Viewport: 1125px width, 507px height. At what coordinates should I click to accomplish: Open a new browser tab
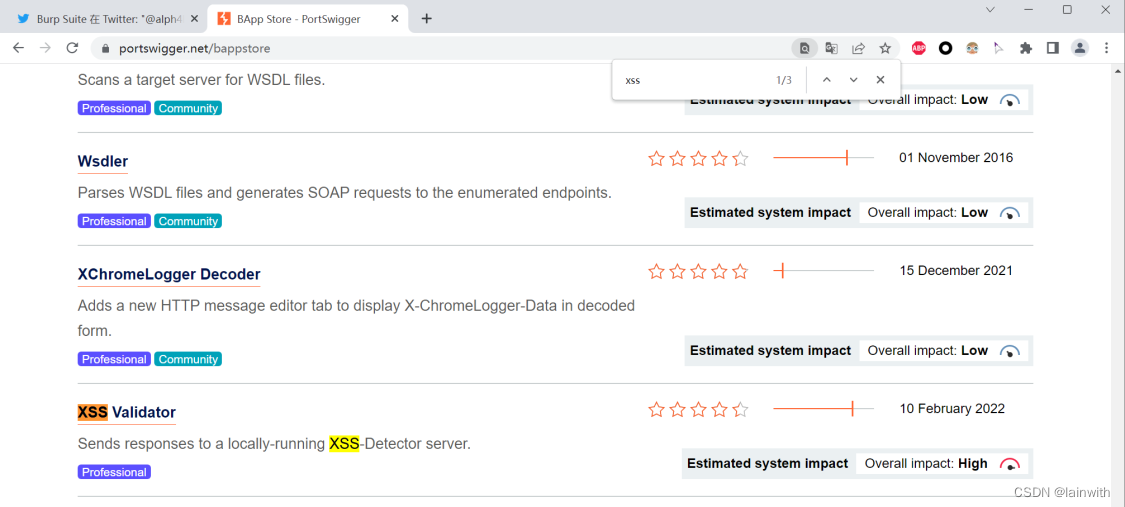tap(426, 19)
